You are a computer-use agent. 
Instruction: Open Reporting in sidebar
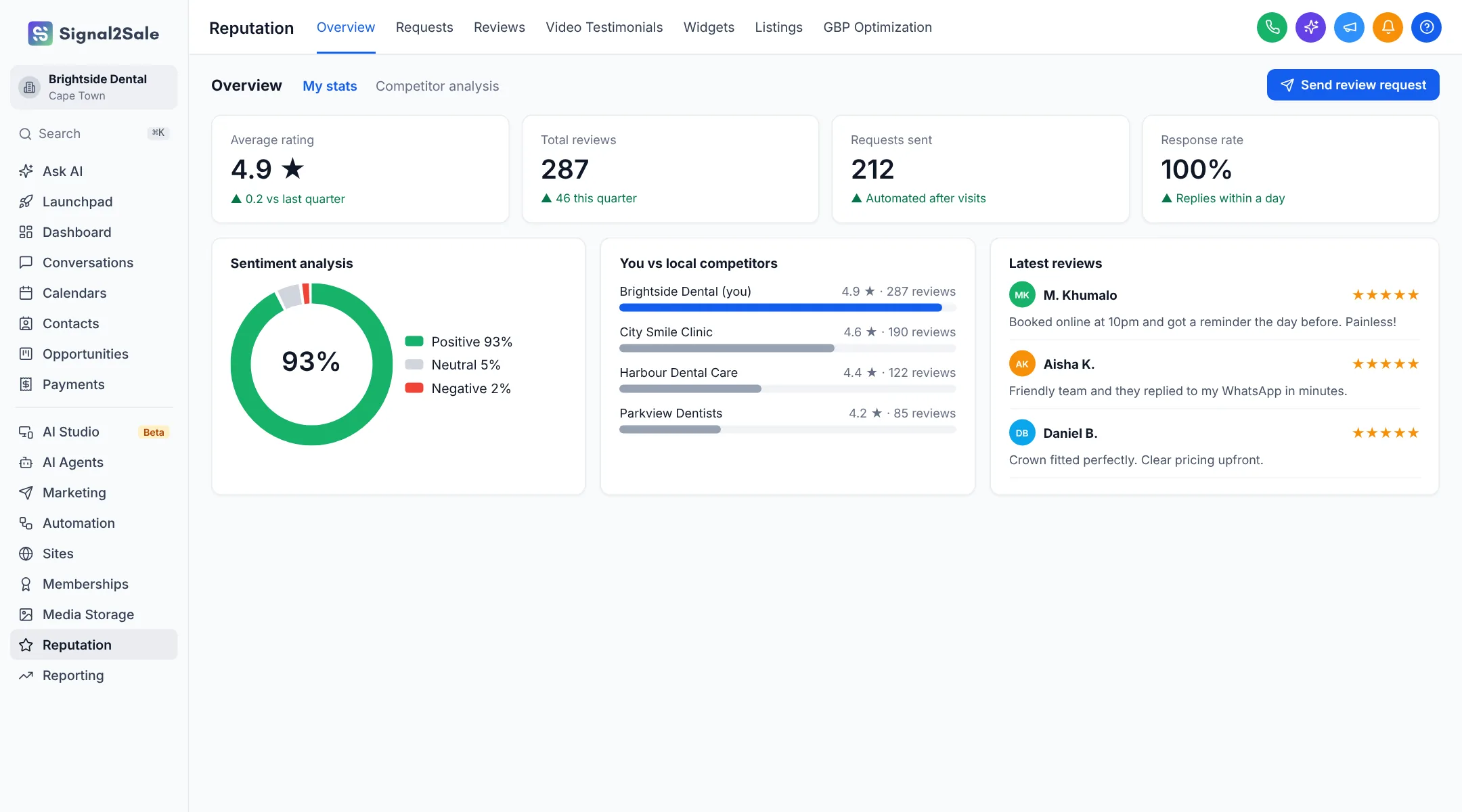93,675
